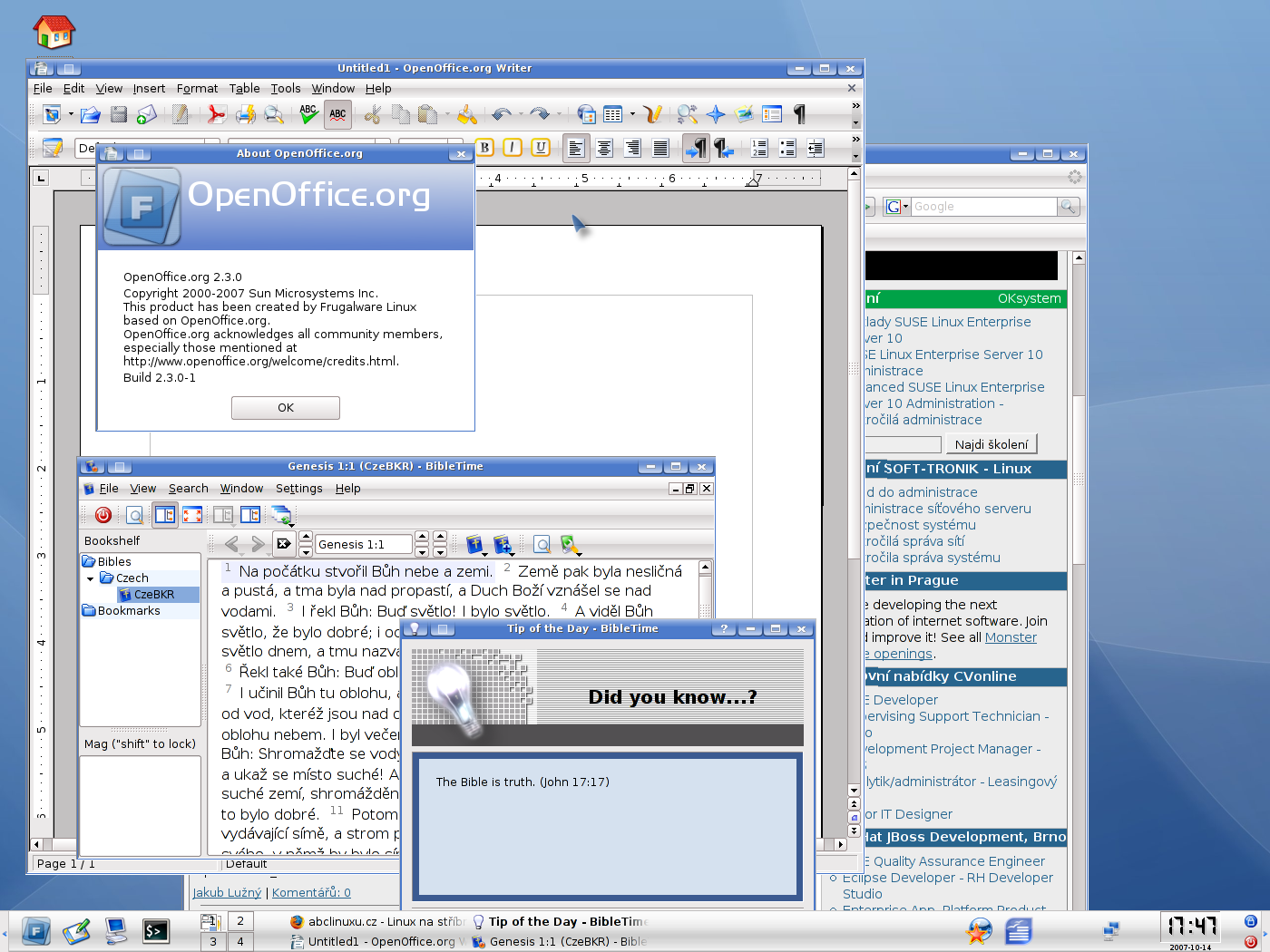This screenshot has height=952, width=1270.
Task: Click the Format Paintbrush icon
Action: point(466,114)
